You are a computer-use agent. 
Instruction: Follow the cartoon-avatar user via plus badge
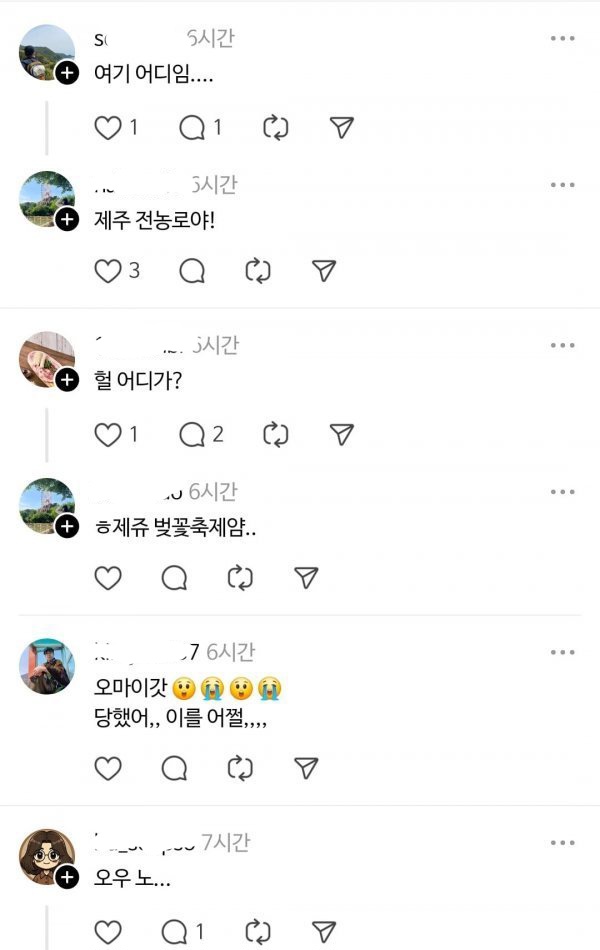(67, 877)
